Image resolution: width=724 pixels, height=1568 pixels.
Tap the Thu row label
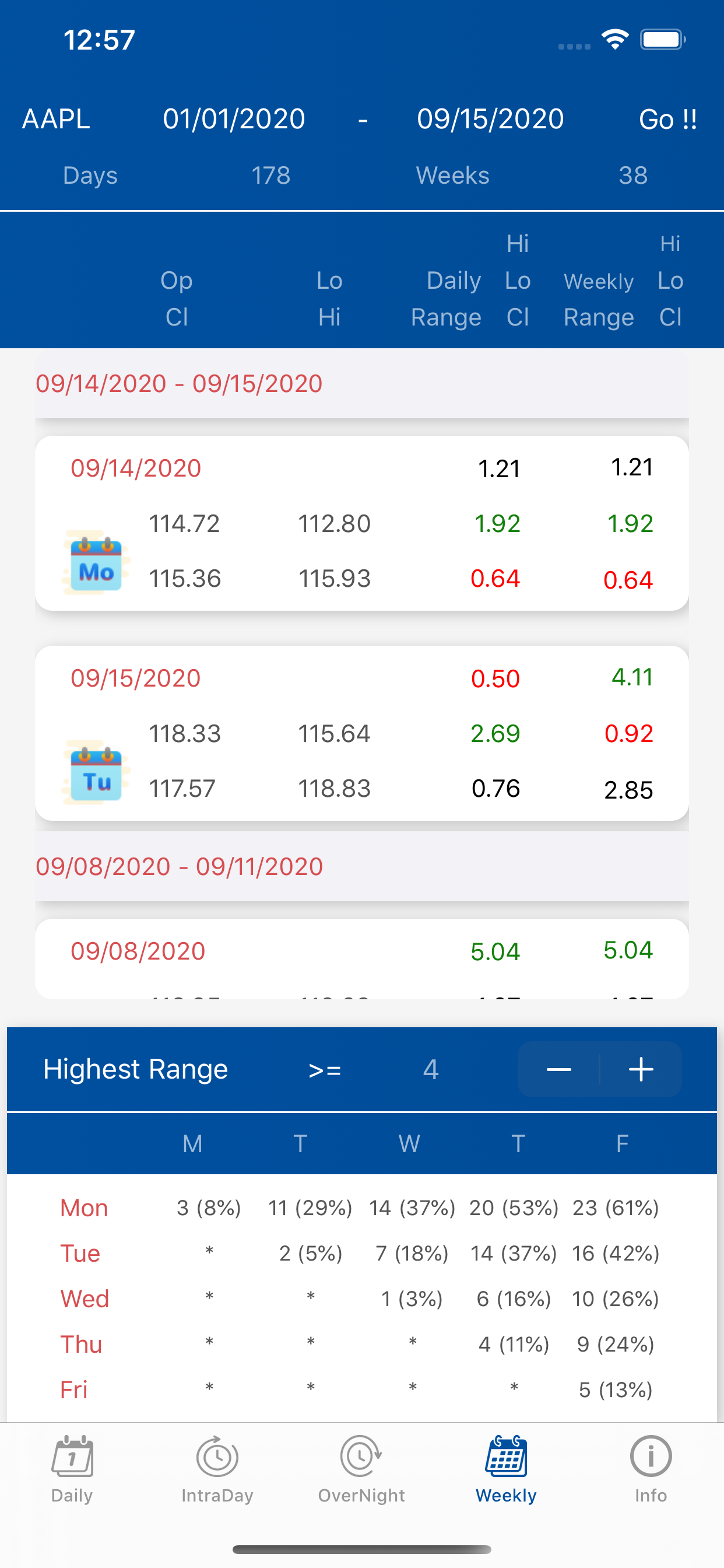click(x=81, y=1345)
